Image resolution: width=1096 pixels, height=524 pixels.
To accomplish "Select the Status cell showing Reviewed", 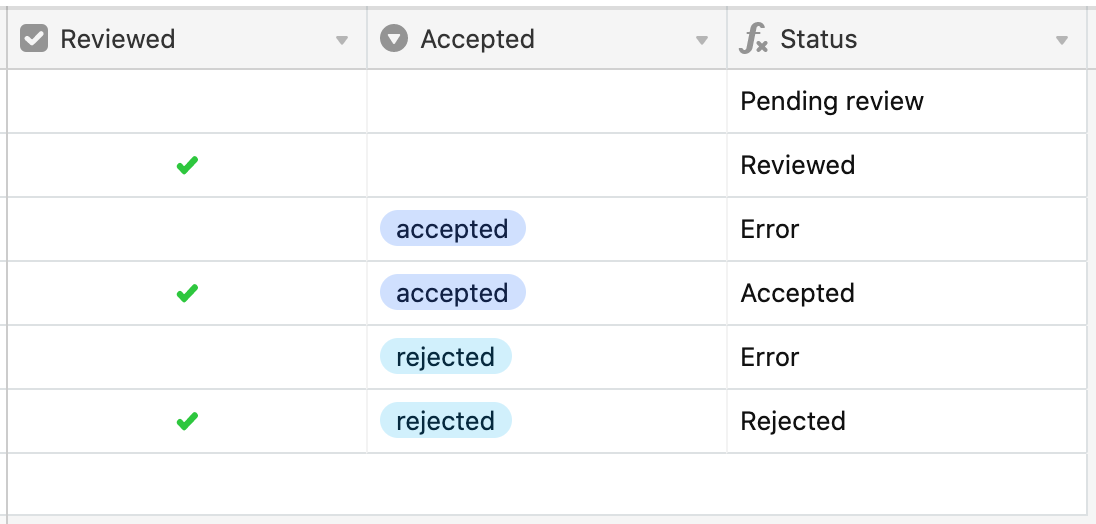I will (x=907, y=166).
